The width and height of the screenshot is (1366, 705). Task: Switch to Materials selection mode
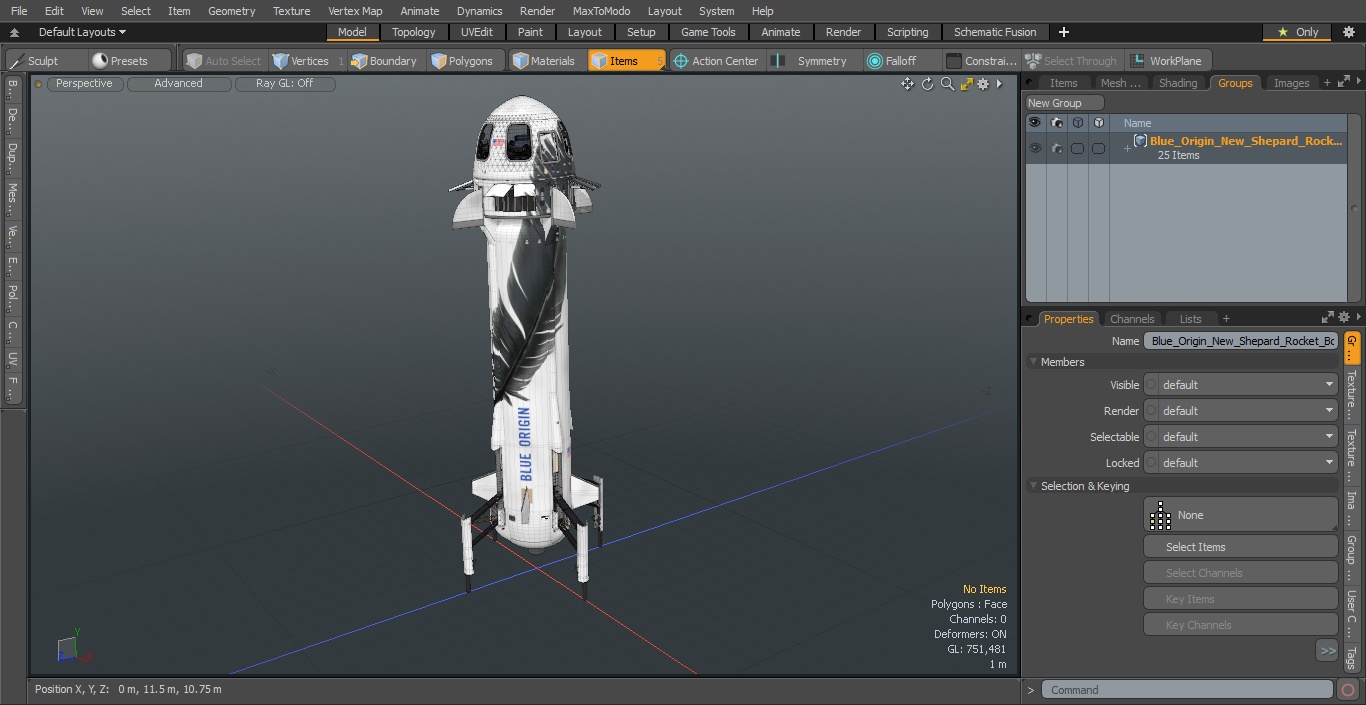544,61
